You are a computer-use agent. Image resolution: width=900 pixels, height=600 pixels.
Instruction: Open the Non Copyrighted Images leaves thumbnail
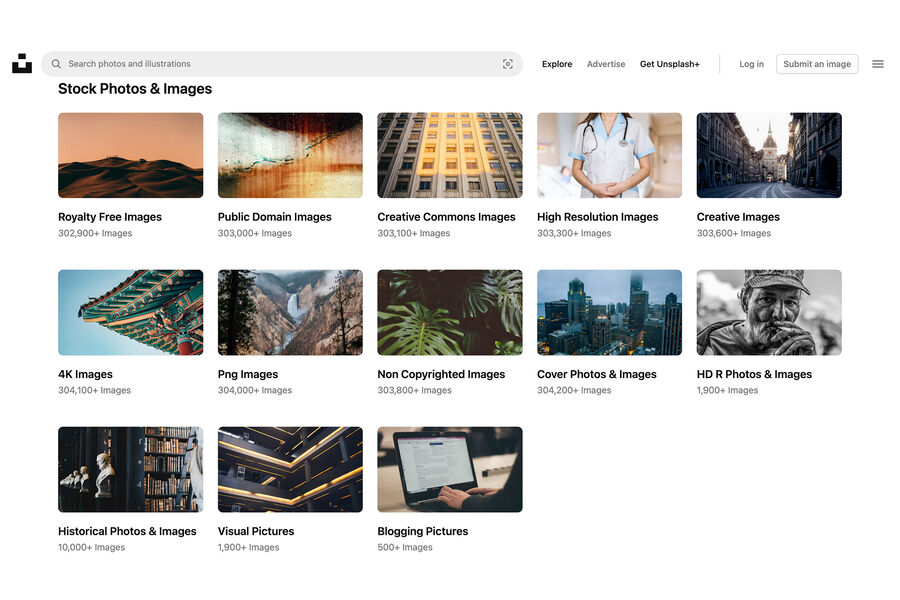point(450,312)
